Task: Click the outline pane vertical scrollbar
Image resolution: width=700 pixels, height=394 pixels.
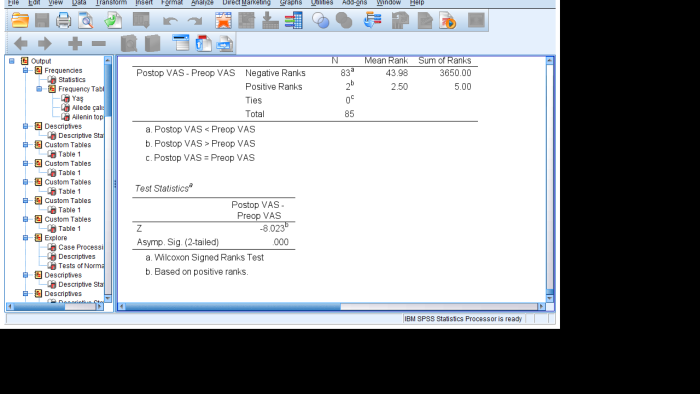Action: point(108,178)
